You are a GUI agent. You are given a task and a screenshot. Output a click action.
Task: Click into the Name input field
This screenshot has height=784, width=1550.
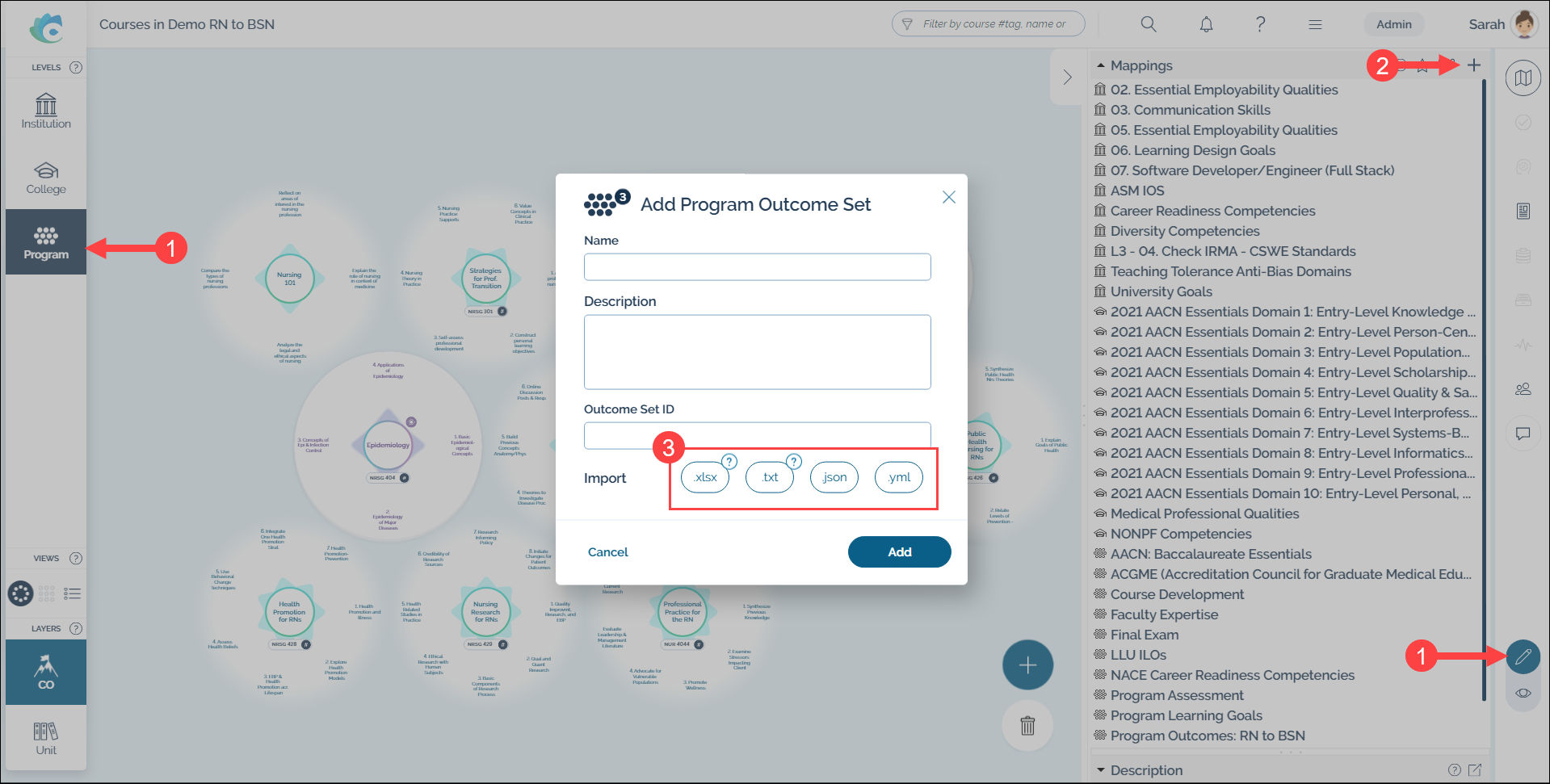click(757, 267)
